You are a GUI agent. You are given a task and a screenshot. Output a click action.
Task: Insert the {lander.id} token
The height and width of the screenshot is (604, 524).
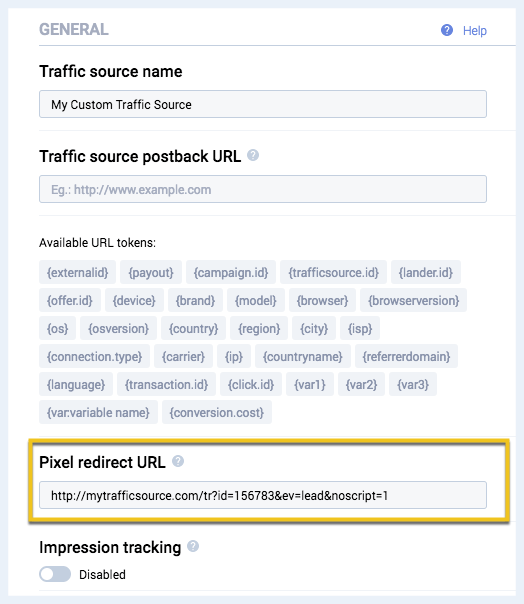click(426, 272)
